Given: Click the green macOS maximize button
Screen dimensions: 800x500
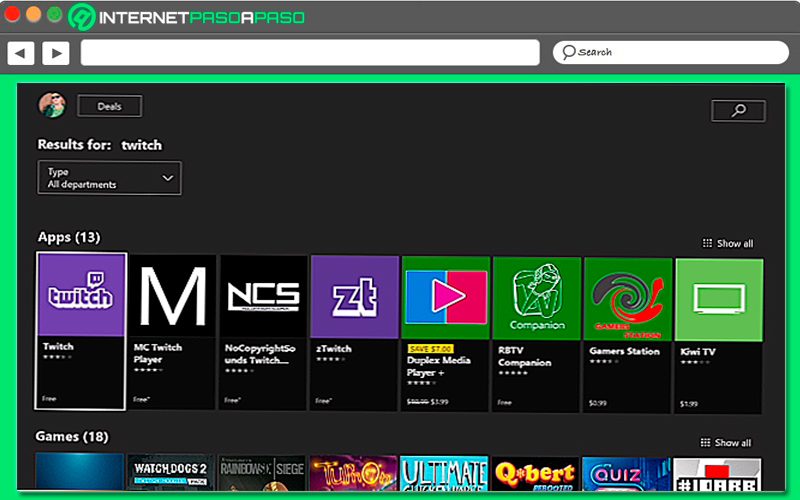Looking at the screenshot, I should click(x=55, y=14).
